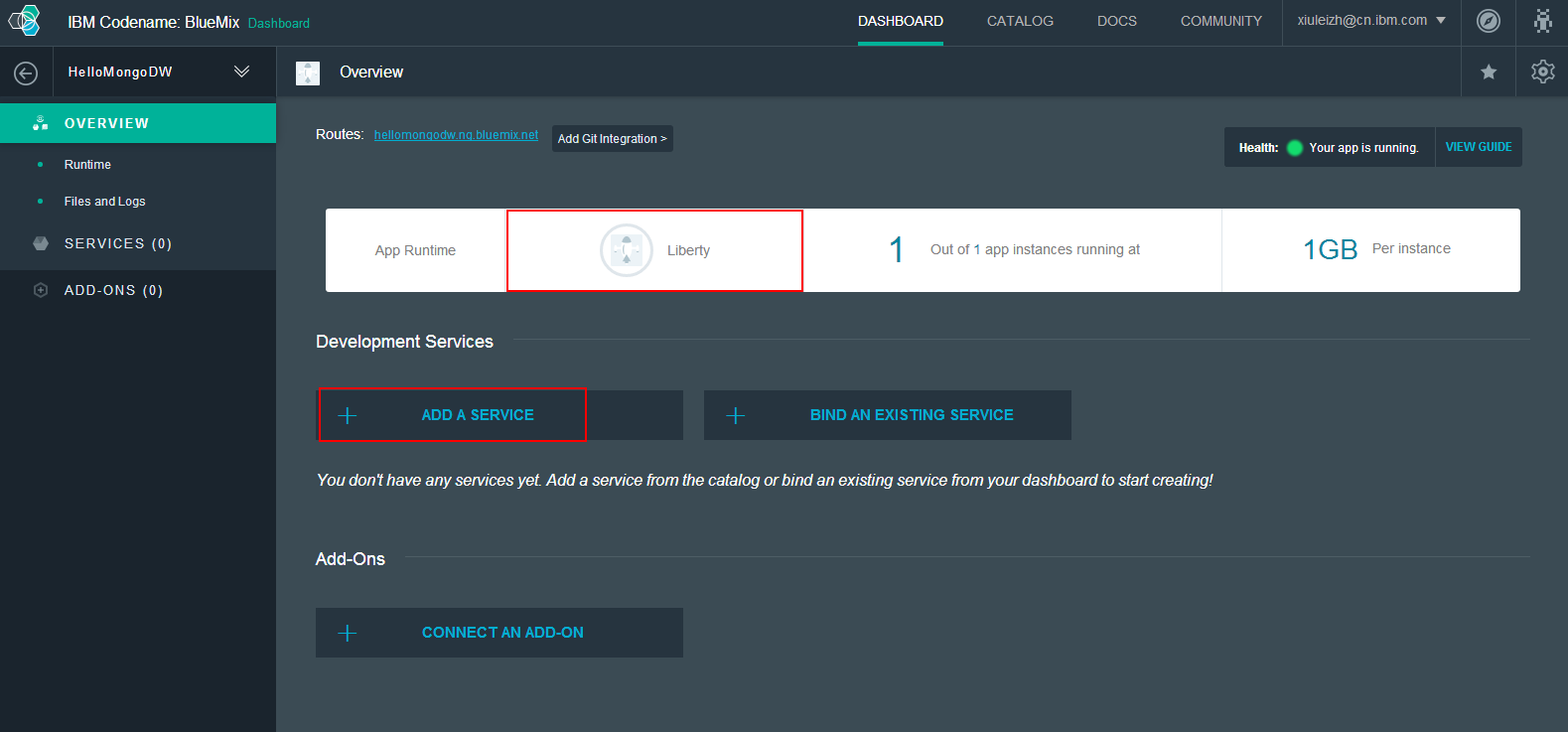
Task: Click the compass icon in top bar
Action: click(x=1489, y=21)
